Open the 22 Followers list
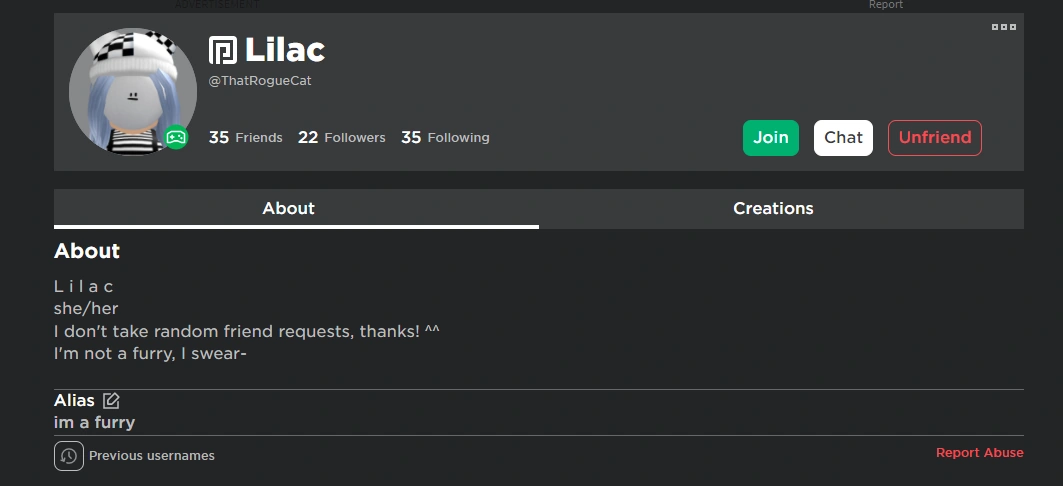 341,138
